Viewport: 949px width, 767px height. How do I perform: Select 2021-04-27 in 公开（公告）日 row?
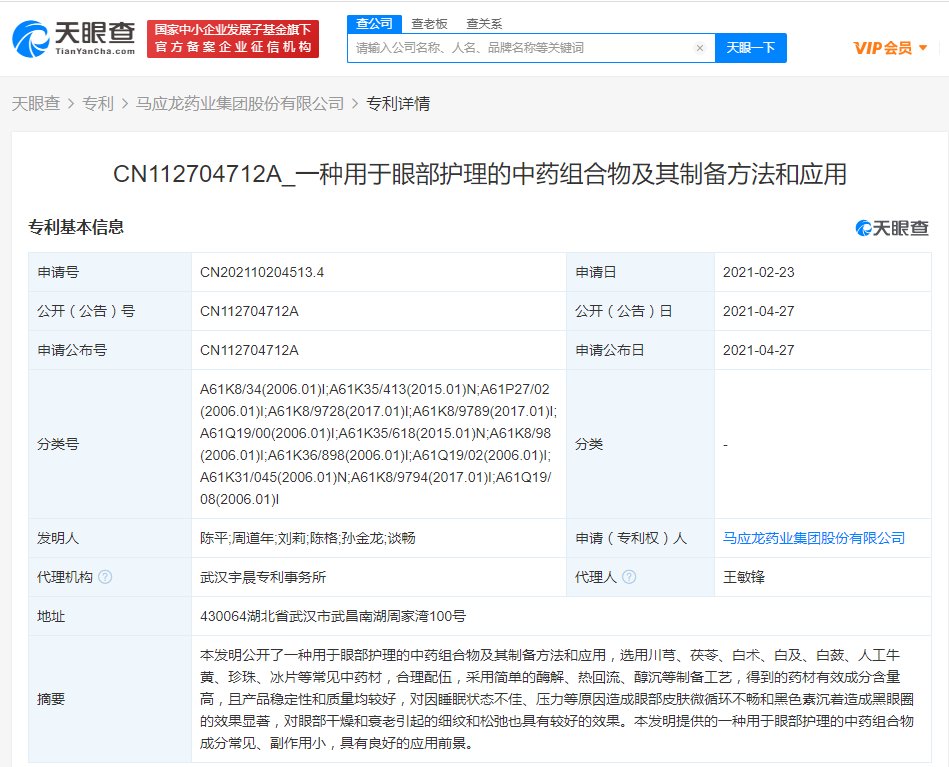758,311
